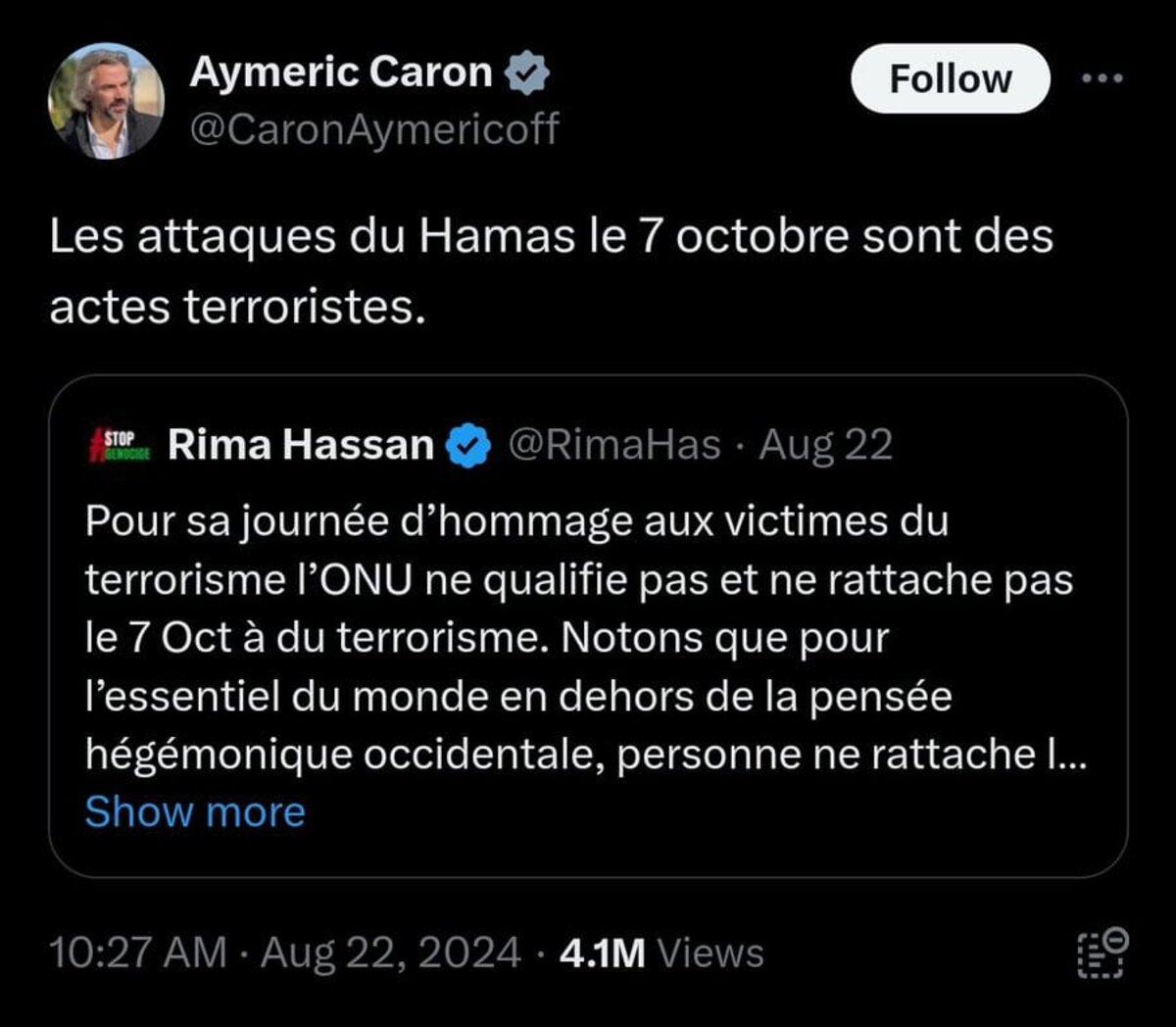The height and width of the screenshot is (1027, 1176).
Task: Open the @RimaHas handle
Action: point(613,445)
